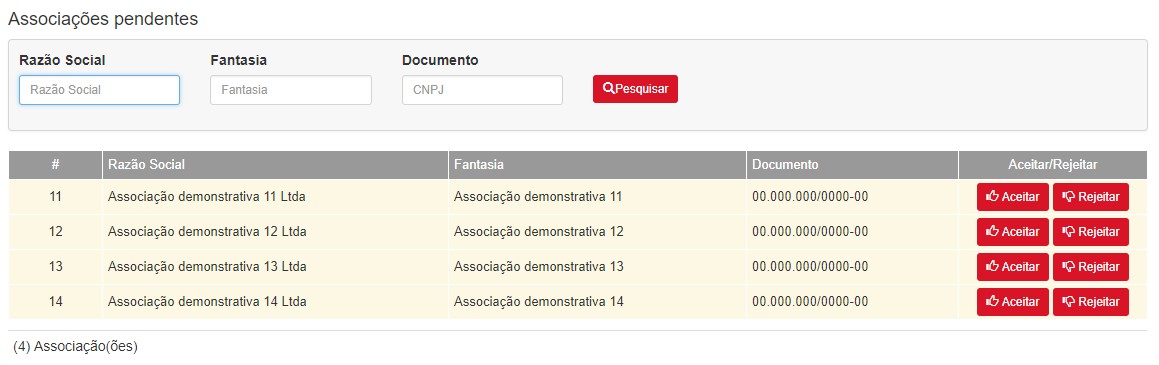Accept Associação demonstrativa 12

coord(1013,232)
